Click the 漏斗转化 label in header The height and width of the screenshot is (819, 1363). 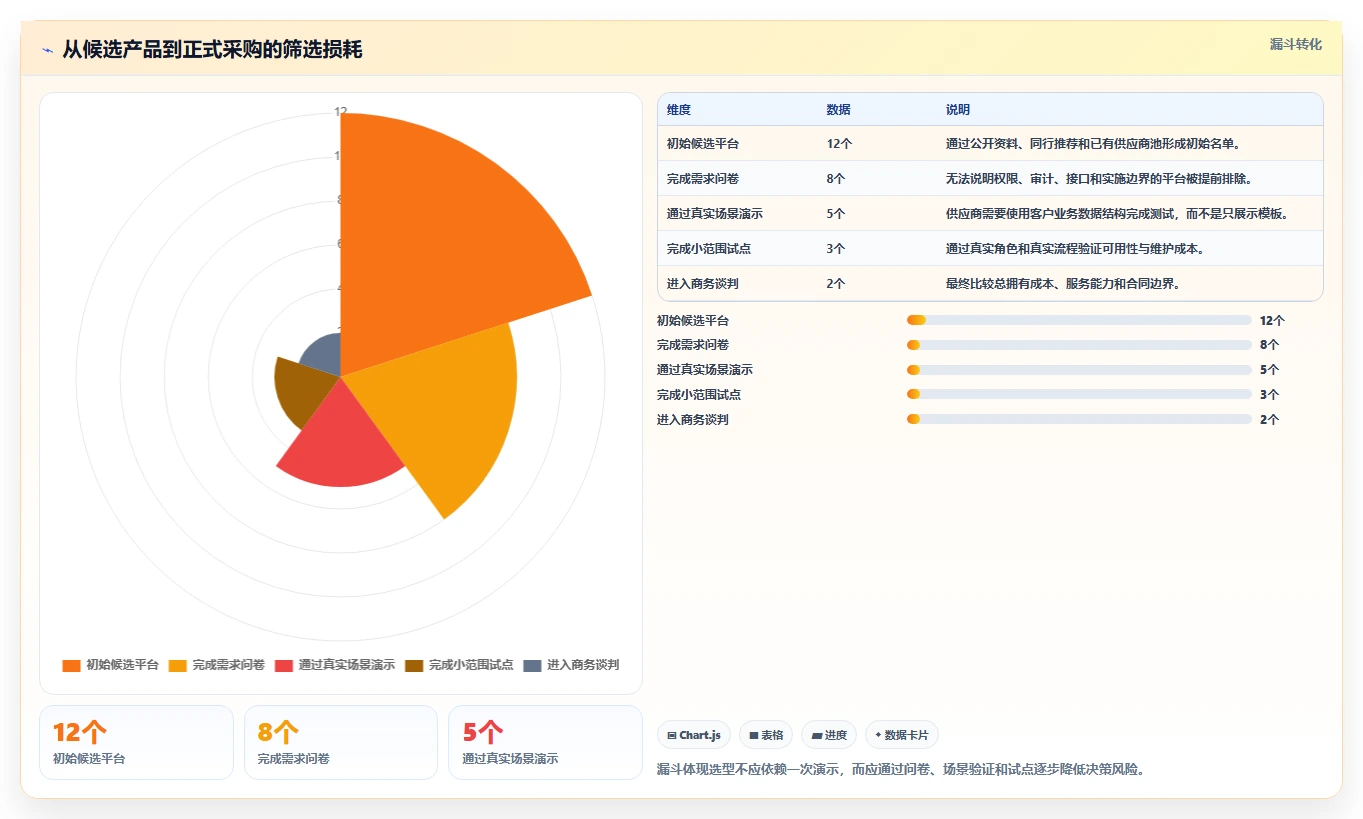point(1296,44)
